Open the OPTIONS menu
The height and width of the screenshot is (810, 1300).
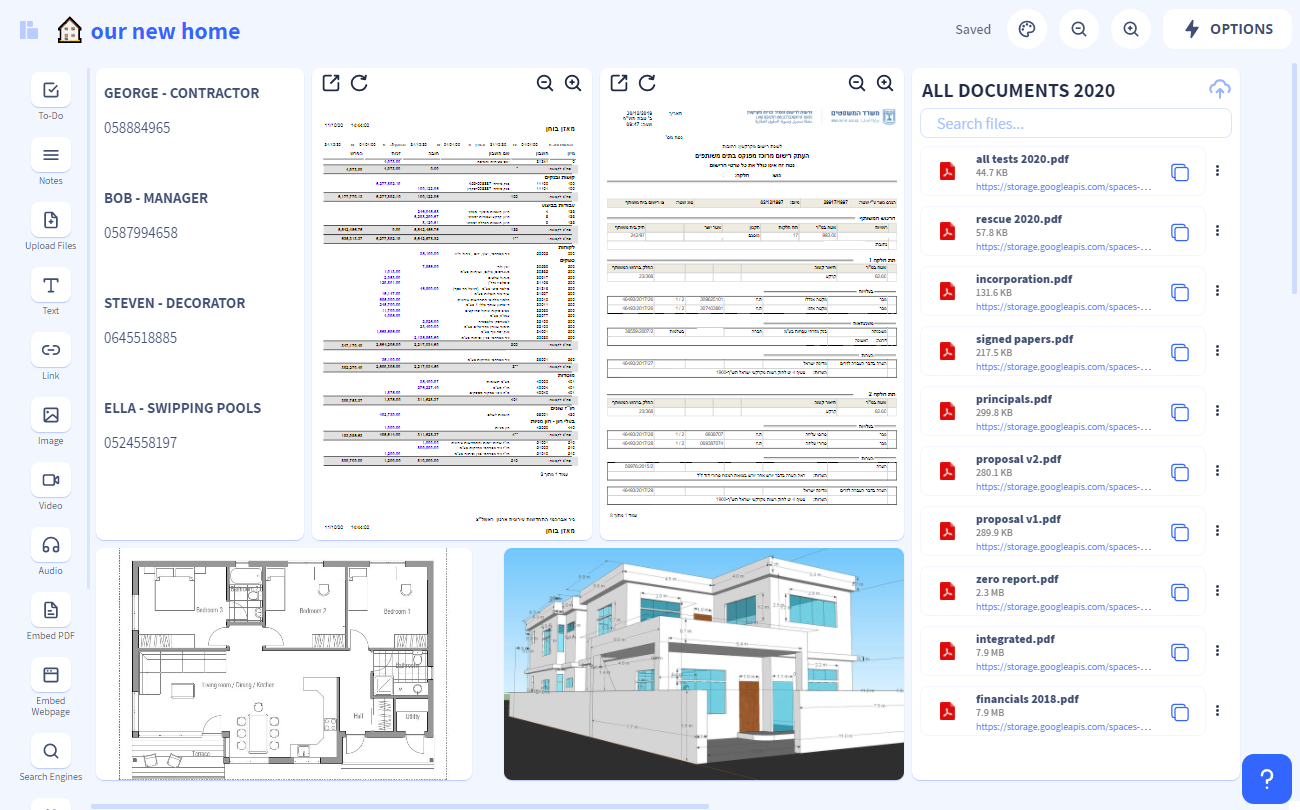pos(1227,29)
